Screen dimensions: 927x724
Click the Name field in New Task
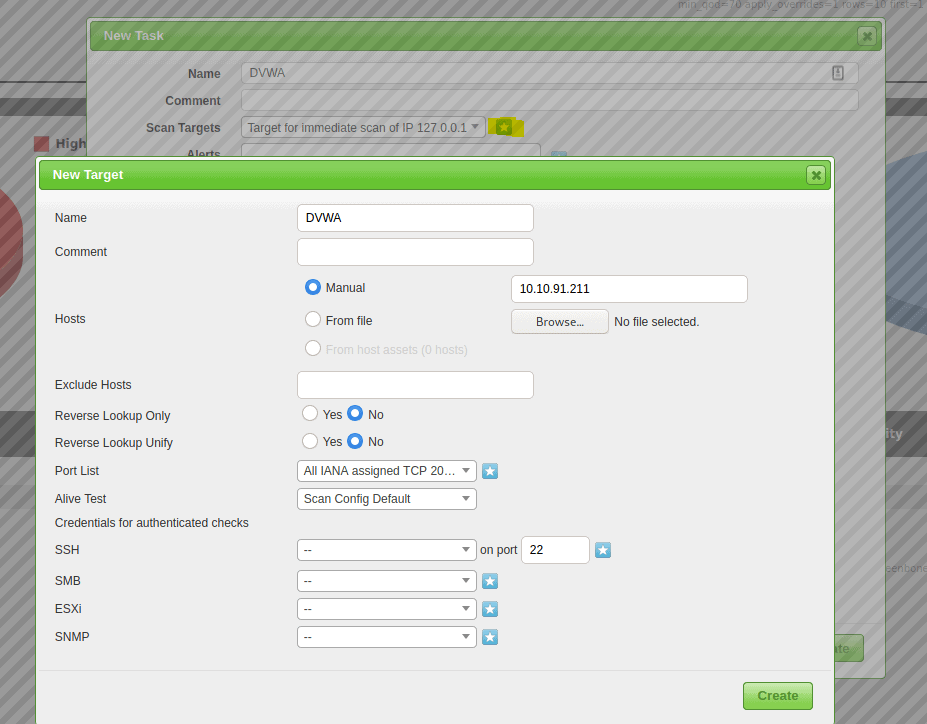tap(549, 73)
